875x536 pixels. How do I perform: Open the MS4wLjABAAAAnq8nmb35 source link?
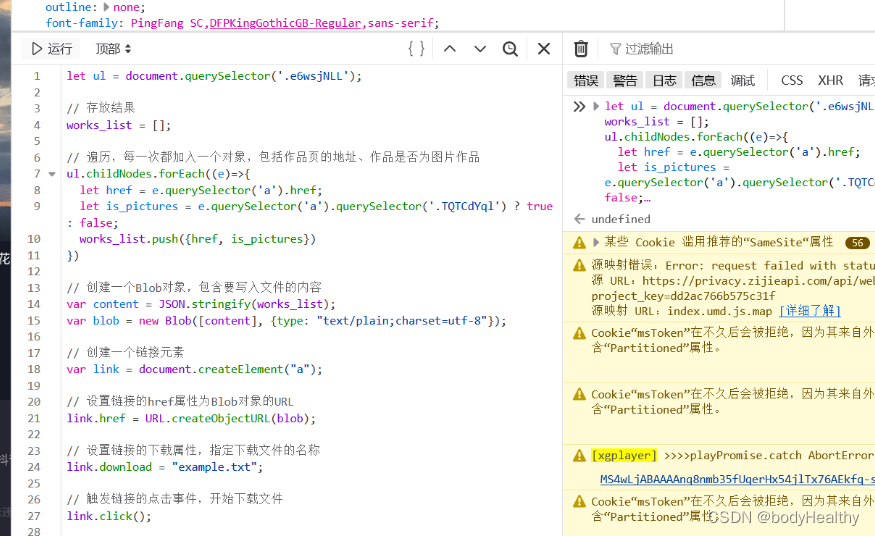coord(737,479)
